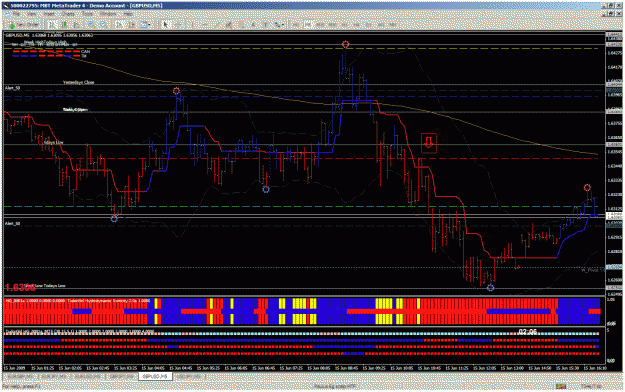Select the Fibonacci retracement tool
625x392 pixels.
(x=242, y=25)
